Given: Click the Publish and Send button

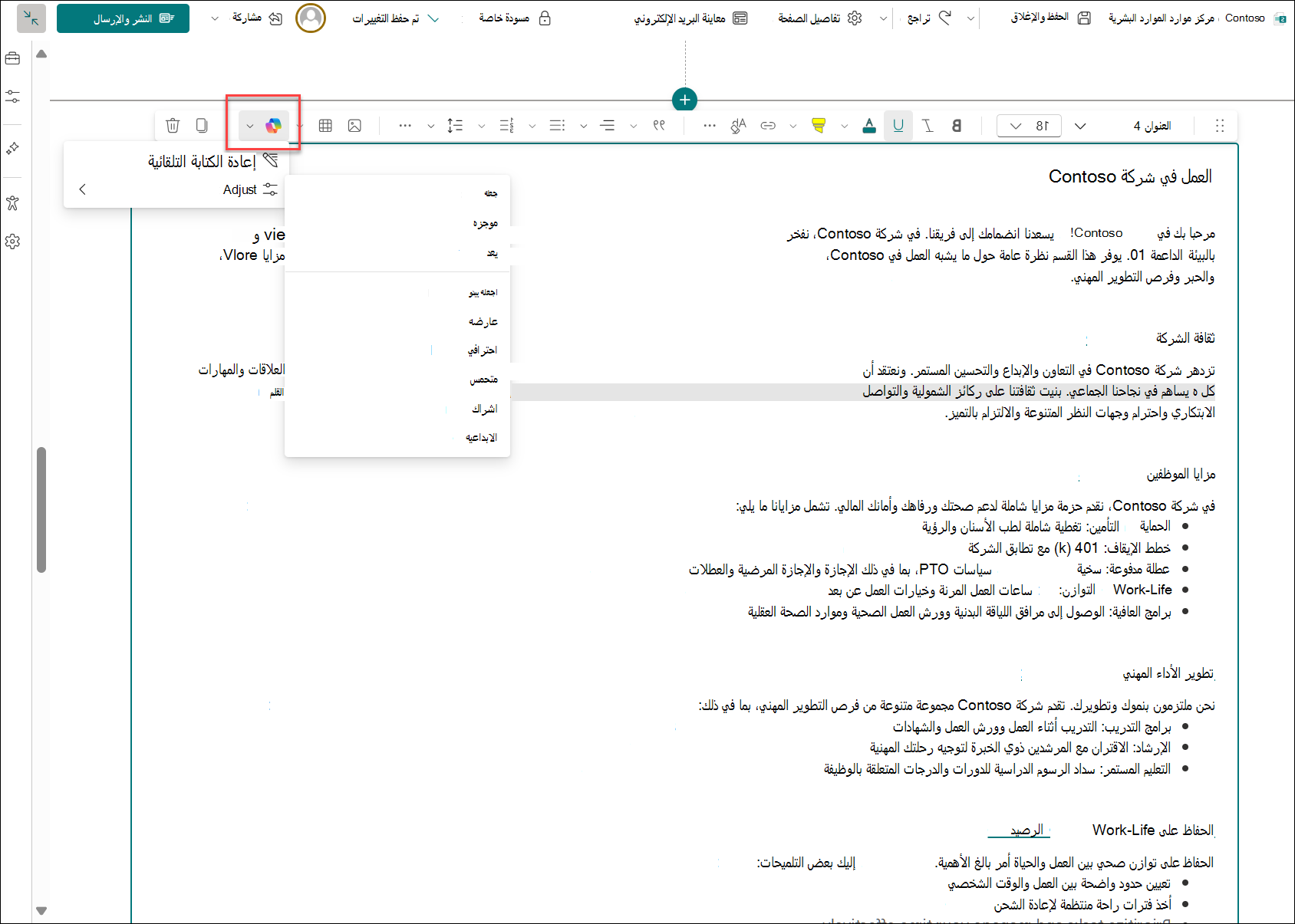Looking at the screenshot, I should [x=123, y=18].
